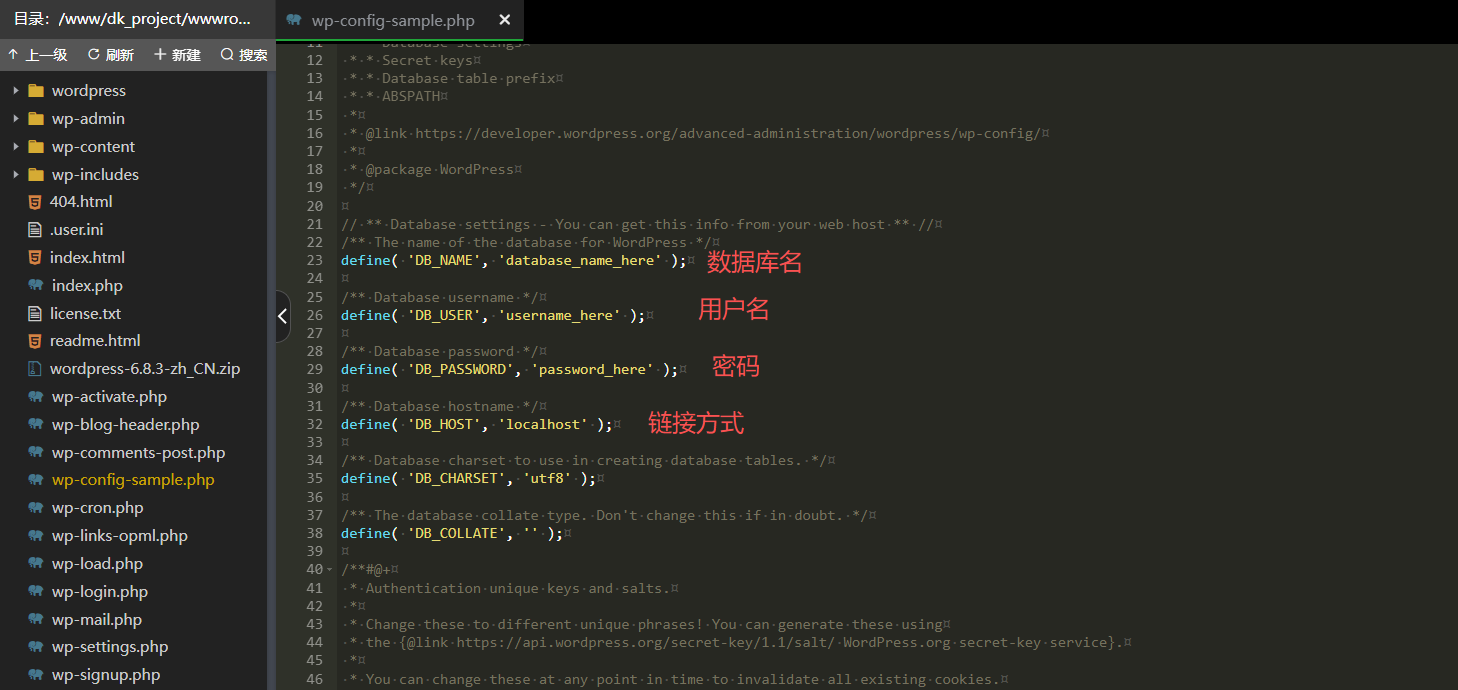
Task: Click the license.txt document icon
Action: pyautogui.click(x=35, y=313)
